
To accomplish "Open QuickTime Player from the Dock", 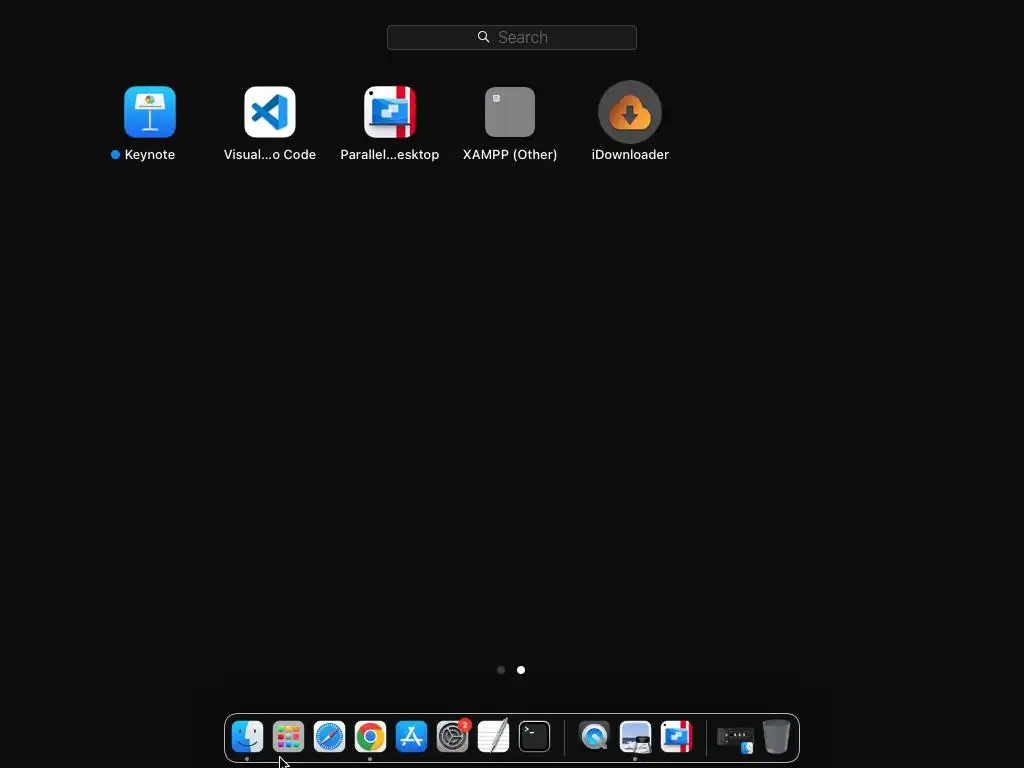I will (x=594, y=737).
